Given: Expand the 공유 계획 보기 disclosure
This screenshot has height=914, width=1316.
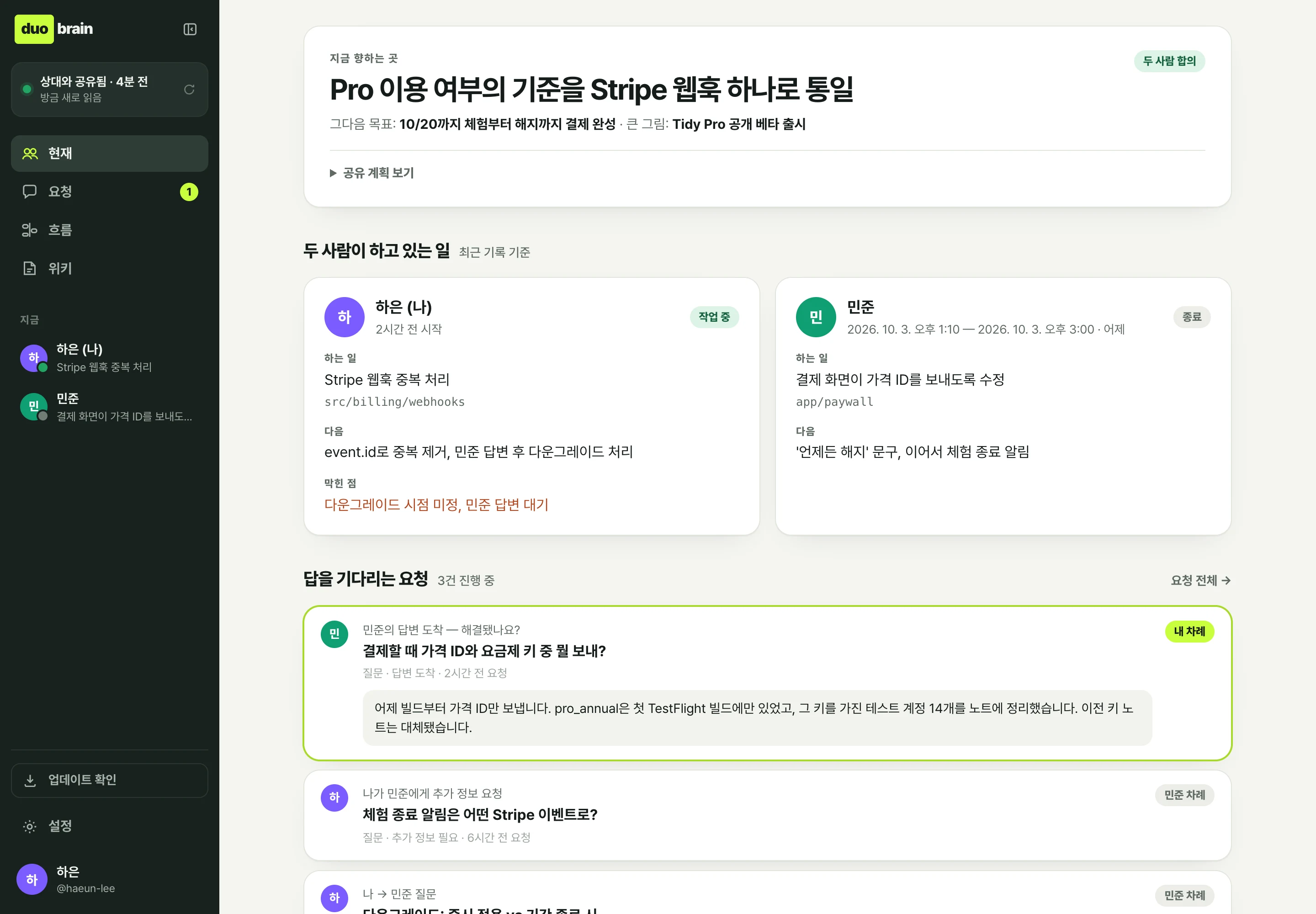Looking at the screenshot, I should click(x=372, y=173).
